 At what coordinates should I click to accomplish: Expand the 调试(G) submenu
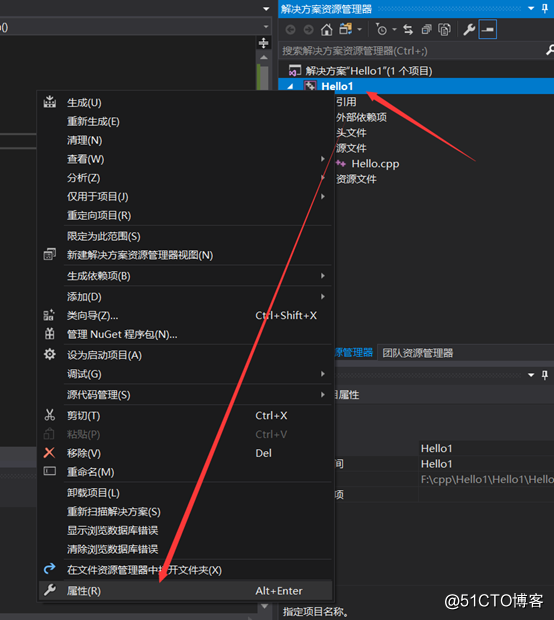185,374
